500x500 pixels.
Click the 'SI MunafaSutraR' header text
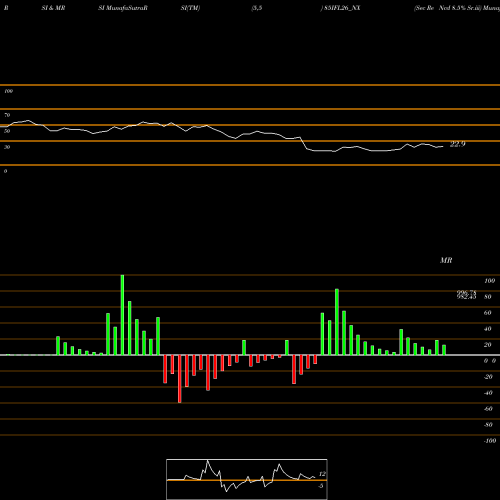(123, 8)
